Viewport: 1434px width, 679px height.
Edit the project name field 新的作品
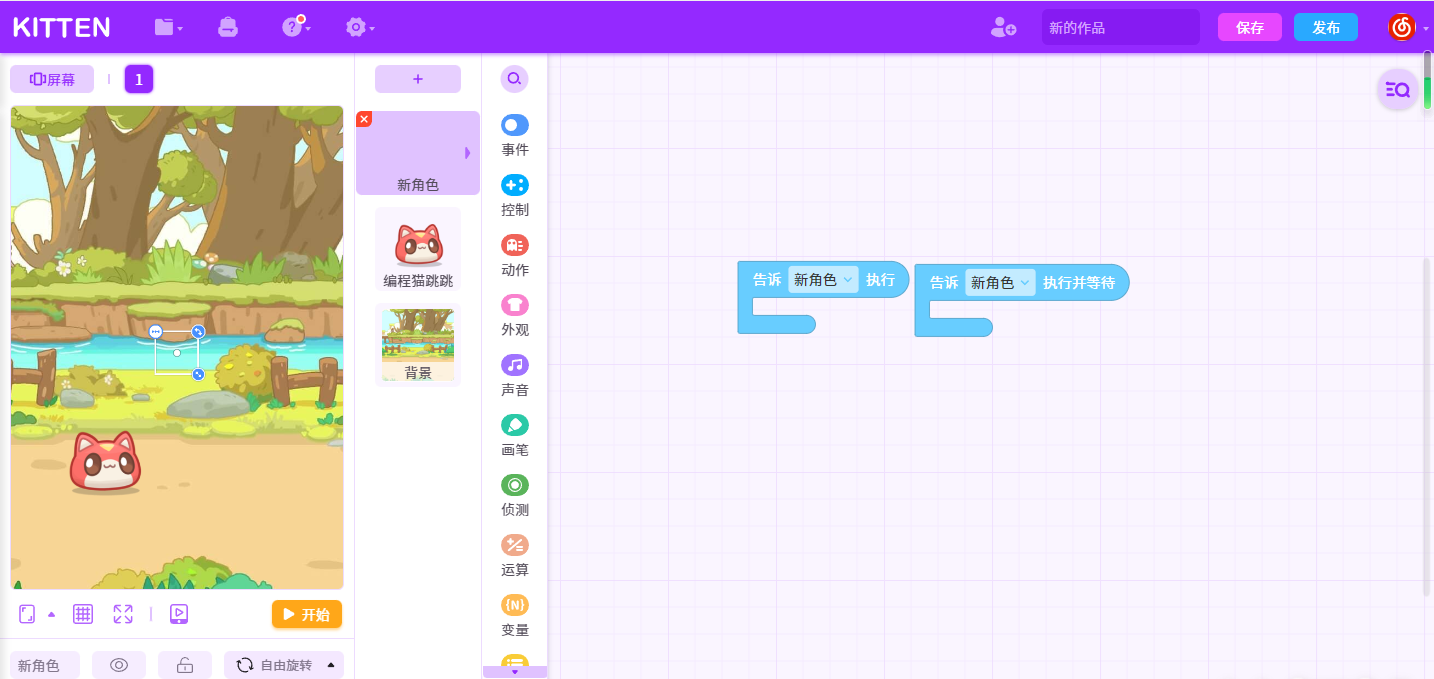click(x=1120, y=27)
